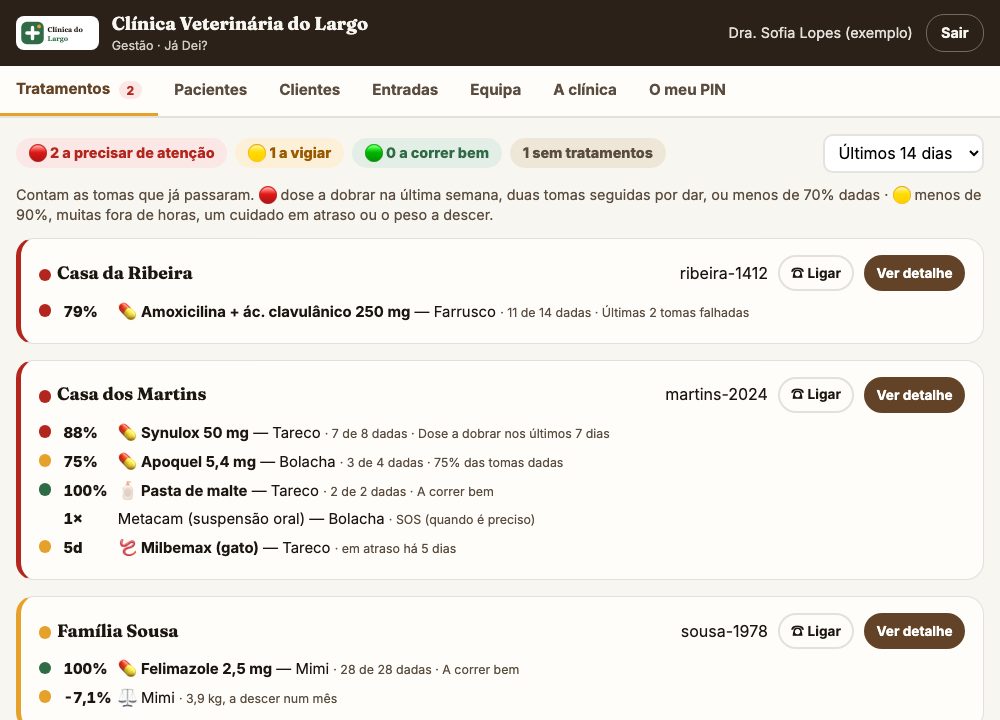The height and width of the screenshot is (720, 1000).
Task: Click 'Dose a dobrar nos últimos 7 dias'
Action: (513, 434)
